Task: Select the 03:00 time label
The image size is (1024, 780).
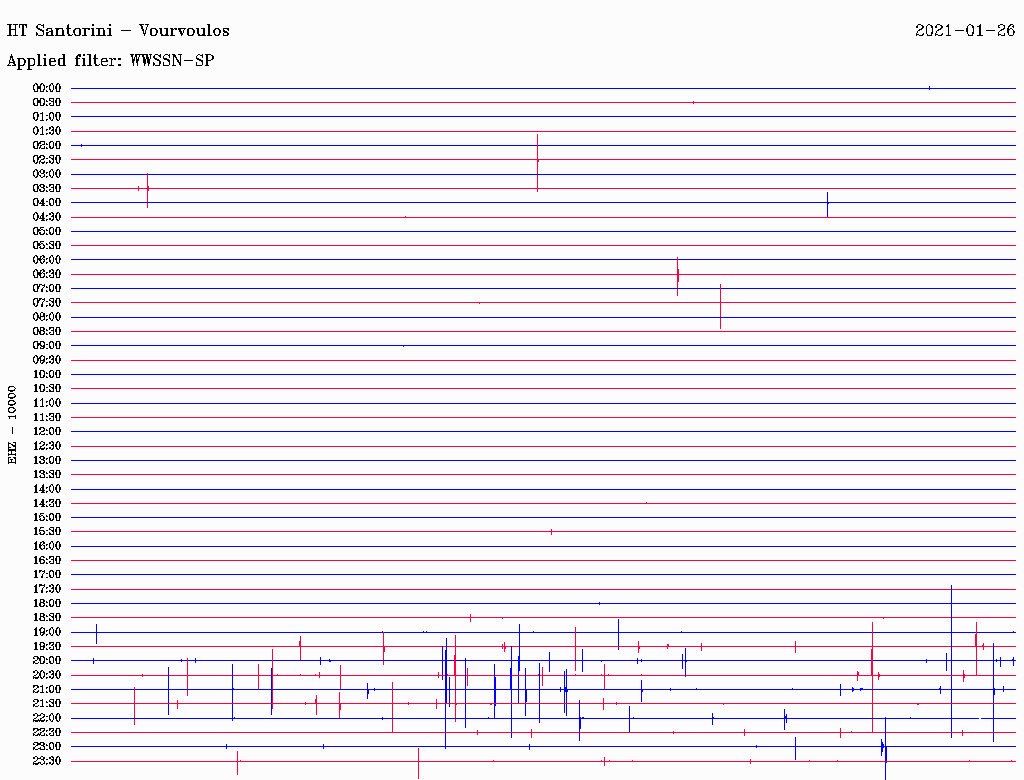Action: 47,174
